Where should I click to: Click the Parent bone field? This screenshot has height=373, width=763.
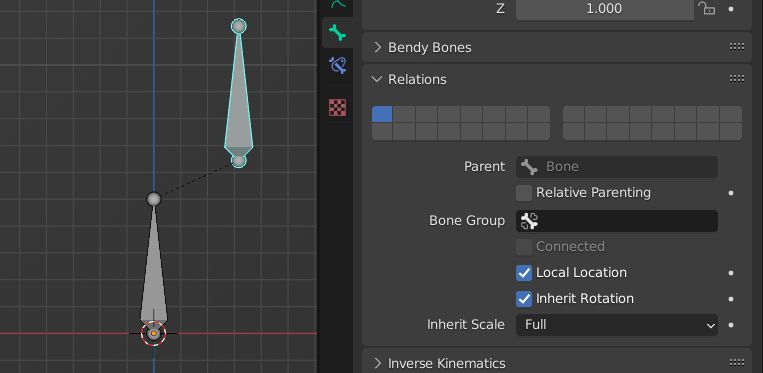click(617, 167)
